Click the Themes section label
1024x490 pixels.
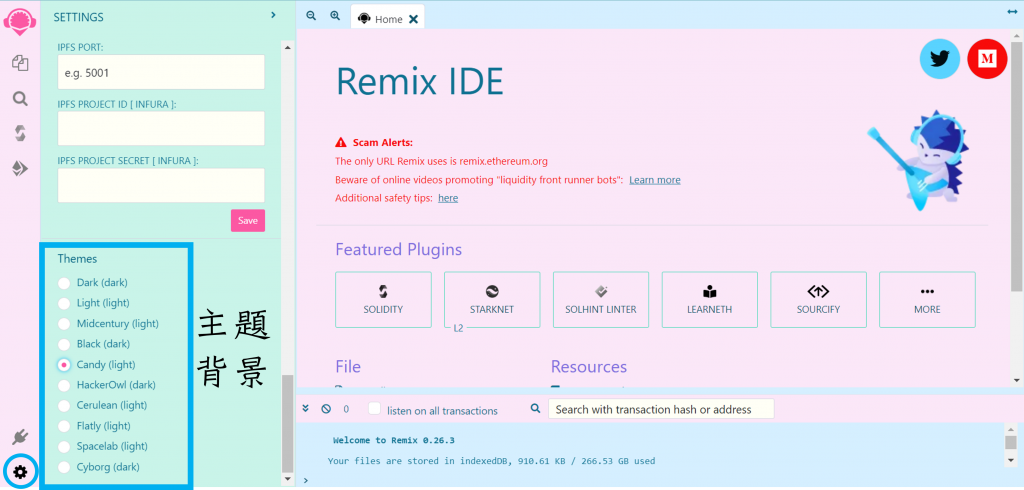click(x=77, y=259)
